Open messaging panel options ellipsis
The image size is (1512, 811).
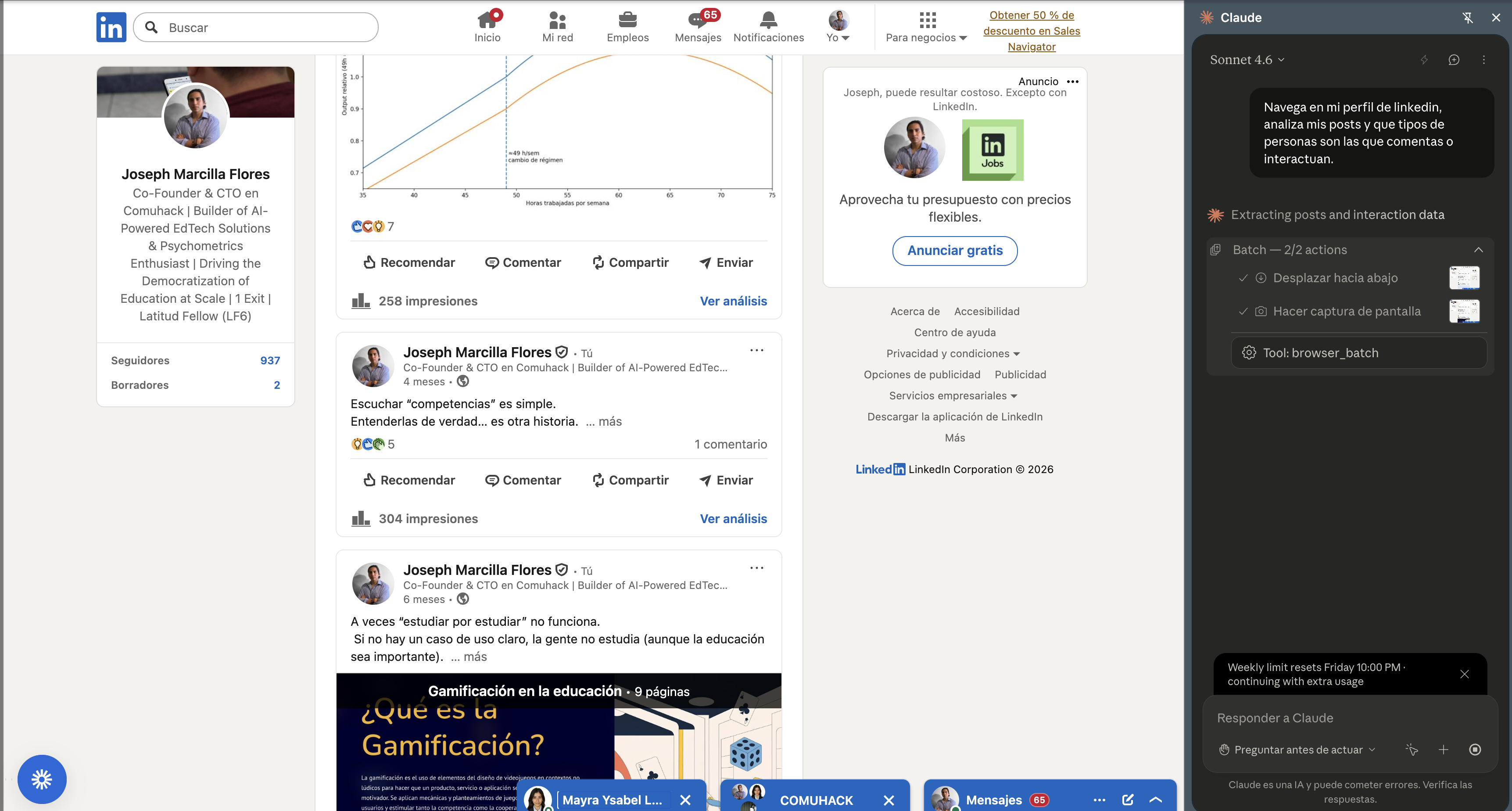[1100, 800]
